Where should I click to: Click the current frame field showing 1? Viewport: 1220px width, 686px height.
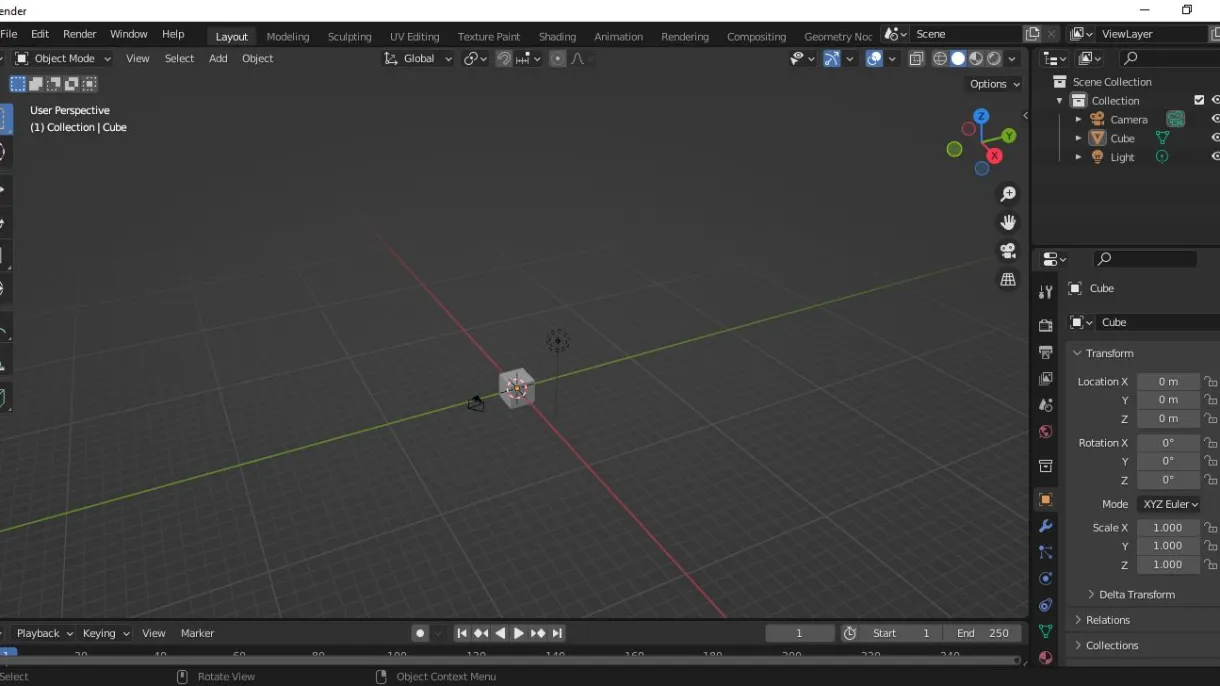[x=799, y=633]
